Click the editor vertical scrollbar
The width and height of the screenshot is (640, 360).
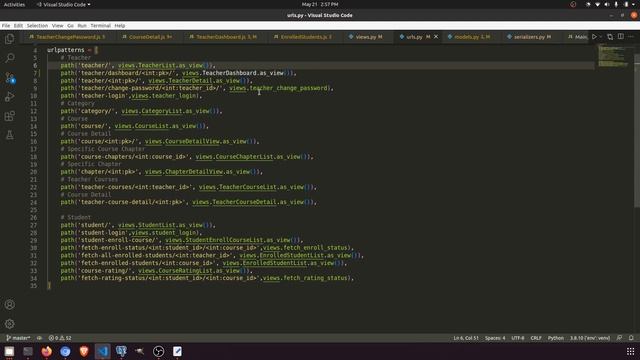(637, 131)
